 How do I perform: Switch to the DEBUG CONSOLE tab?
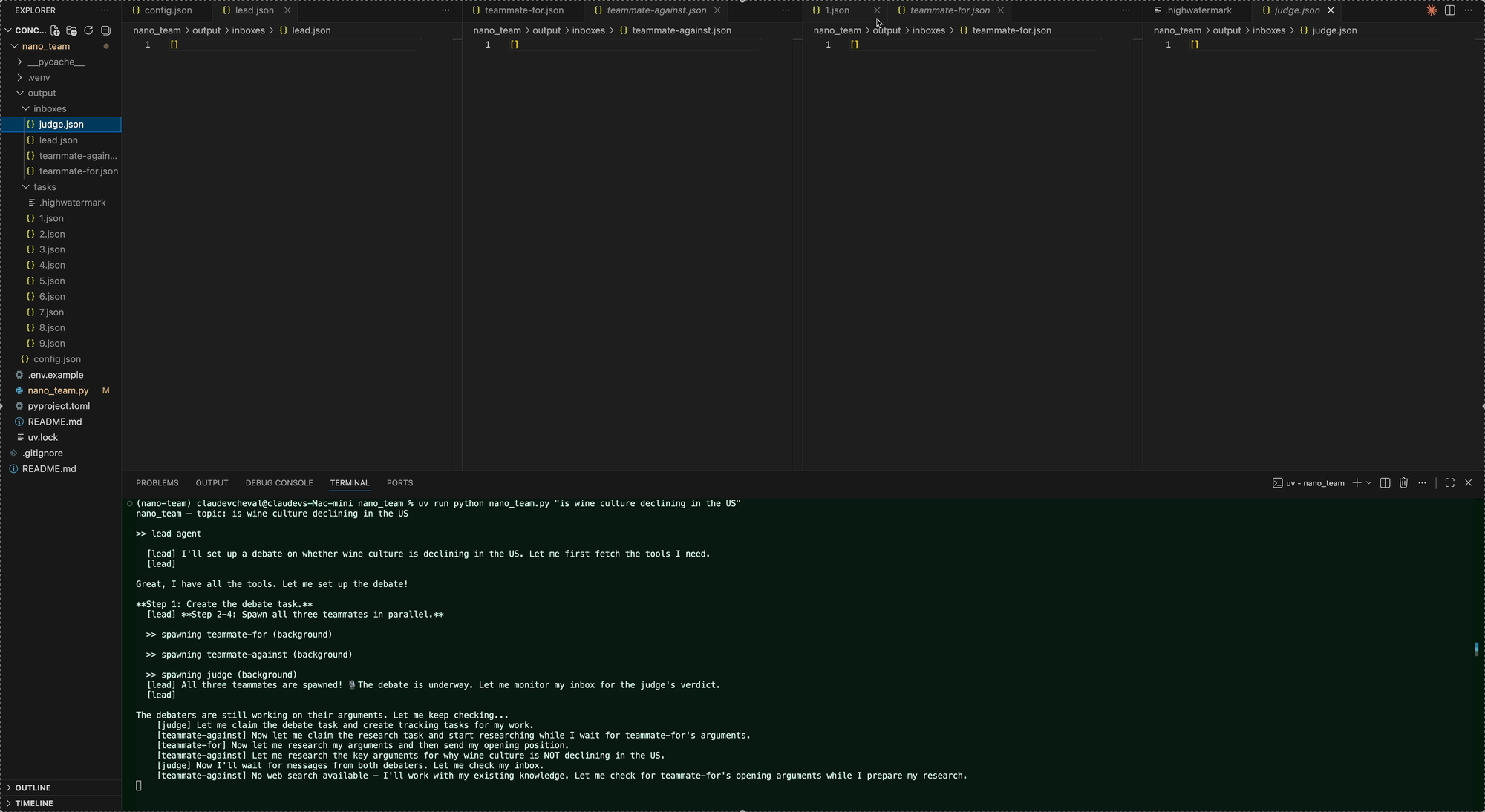pyautogui.click(x=279, y=482)
